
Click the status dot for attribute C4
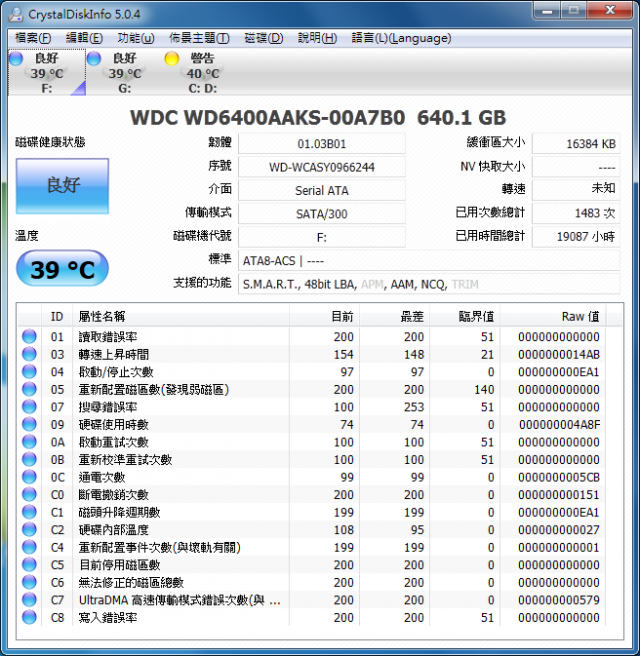click(x=29, y=547)
